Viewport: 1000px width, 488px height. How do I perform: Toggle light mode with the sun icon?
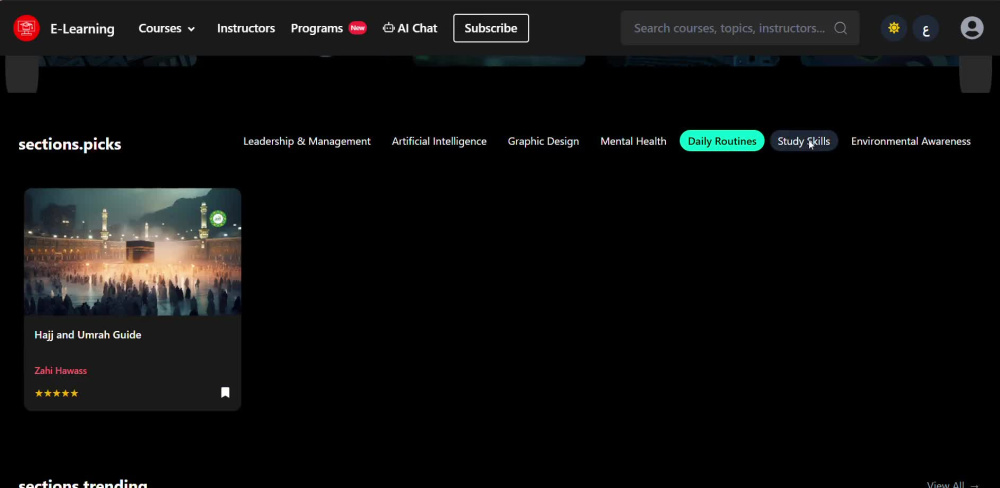point(893,28)
